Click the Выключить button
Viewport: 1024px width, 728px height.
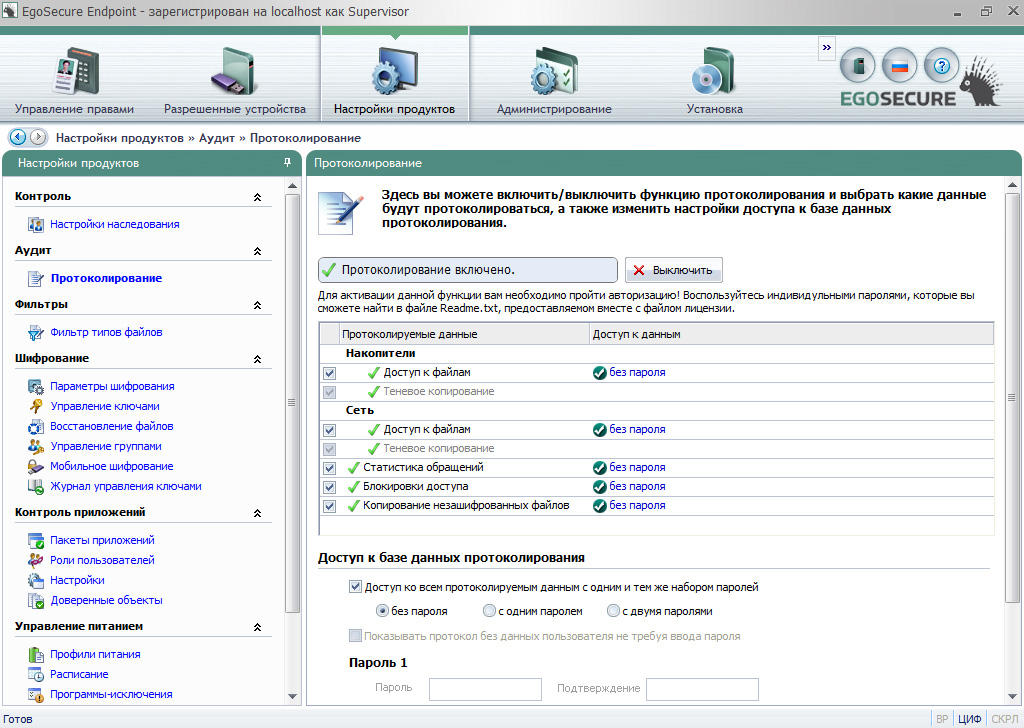tap(673, 270)
